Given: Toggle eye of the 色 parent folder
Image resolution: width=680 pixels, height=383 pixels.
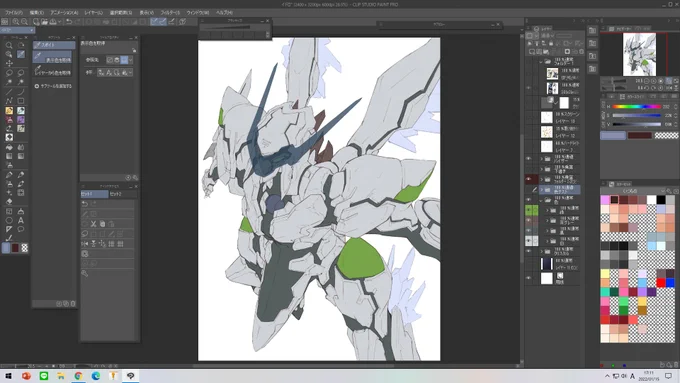Looking at the screenshot, I should [x=528, y=200].
